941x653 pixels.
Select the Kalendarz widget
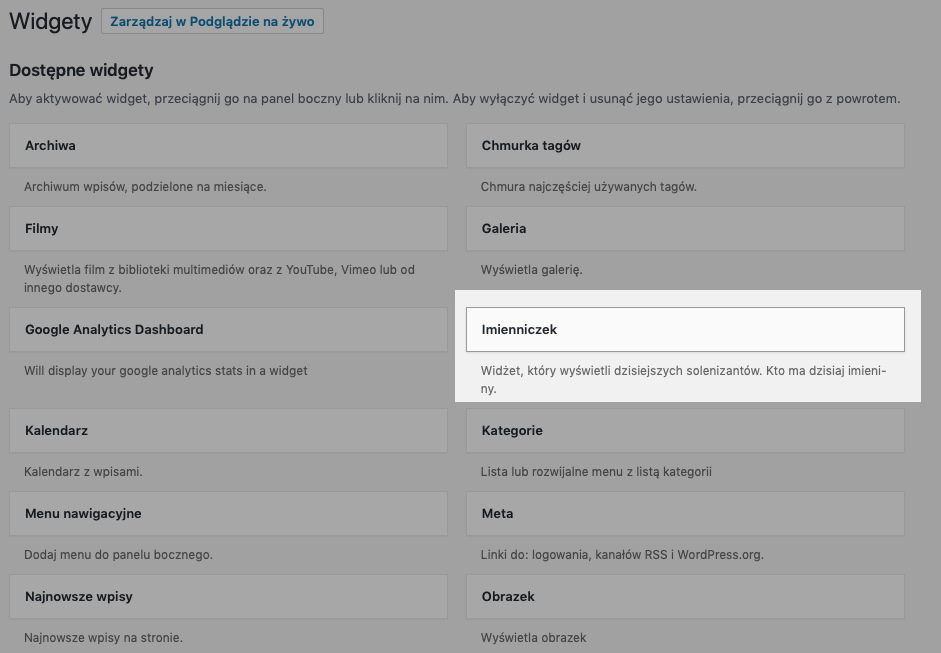228,431
